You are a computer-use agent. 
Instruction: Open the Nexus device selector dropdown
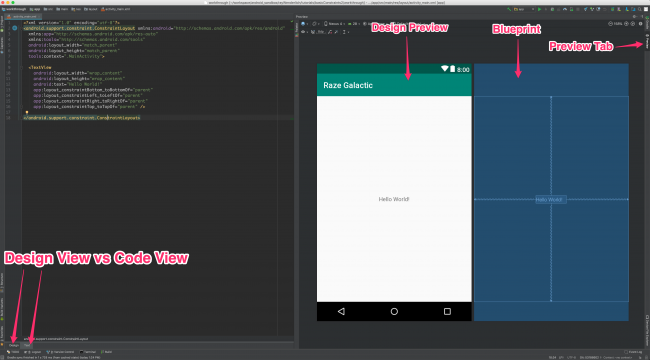click(x=335, y=24)
